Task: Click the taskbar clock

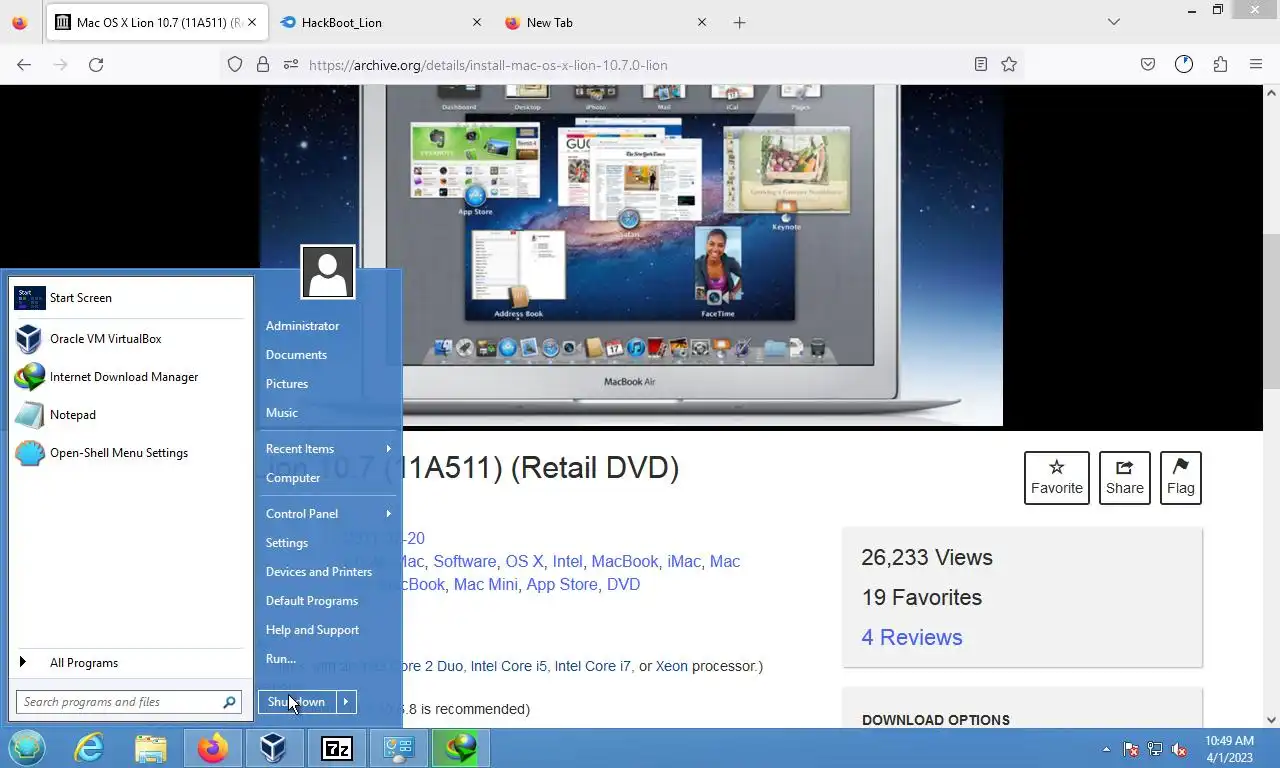Action: [1229, 749]
